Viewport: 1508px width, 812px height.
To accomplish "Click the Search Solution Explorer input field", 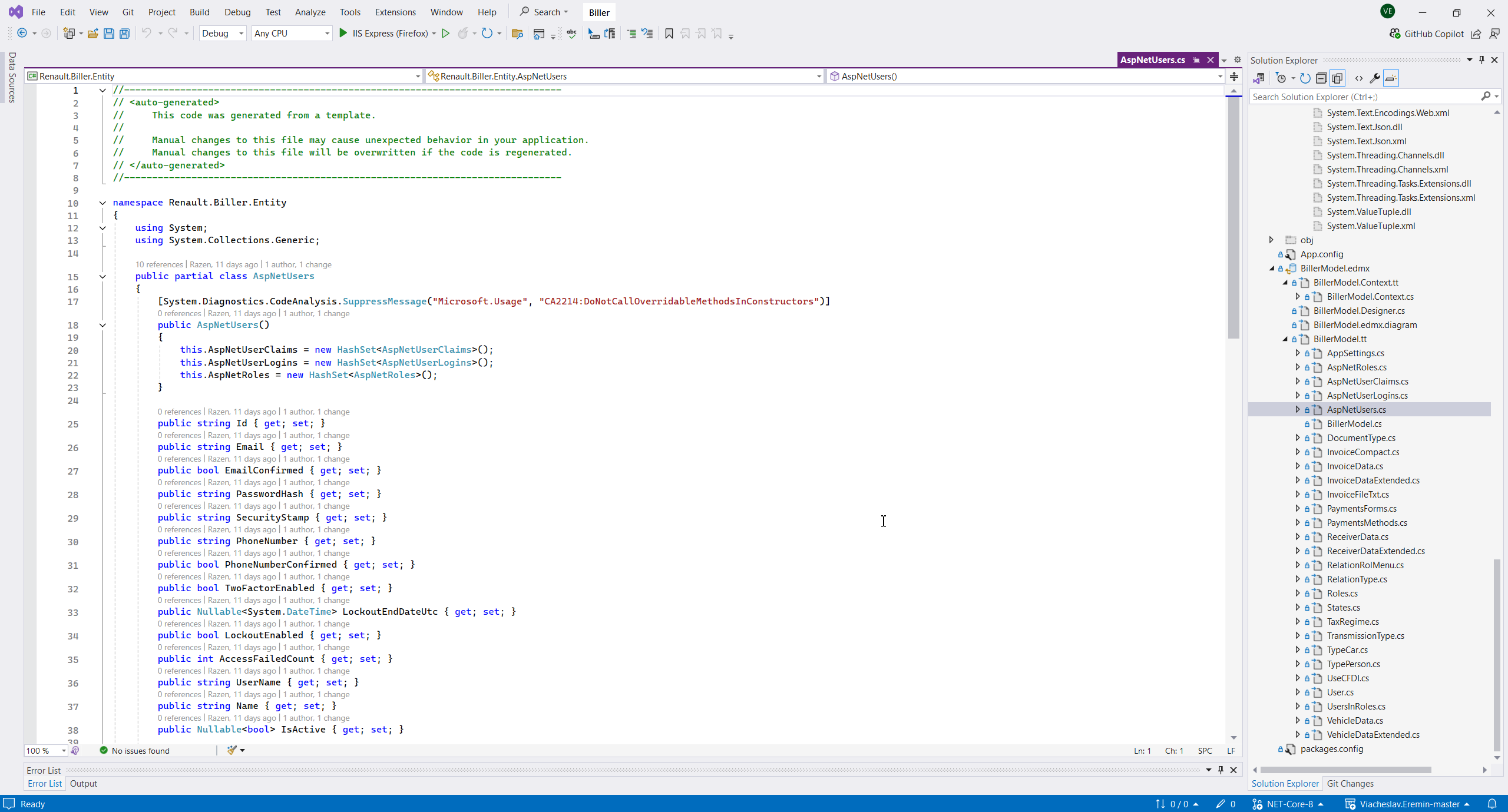I will (x=1364, y=97).
